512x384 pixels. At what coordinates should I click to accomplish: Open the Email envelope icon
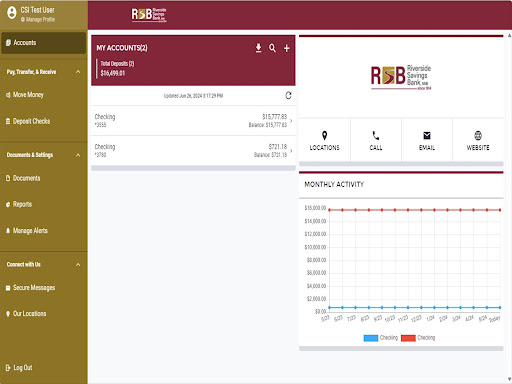point(427,135)
